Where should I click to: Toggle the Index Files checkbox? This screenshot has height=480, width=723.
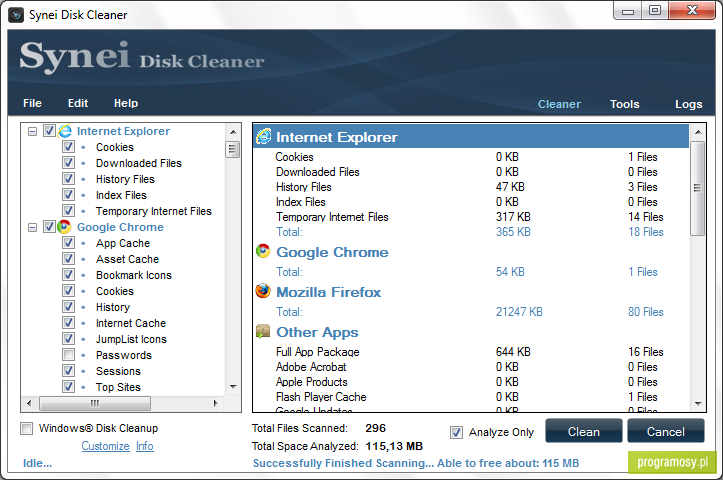tap(68, 195)
